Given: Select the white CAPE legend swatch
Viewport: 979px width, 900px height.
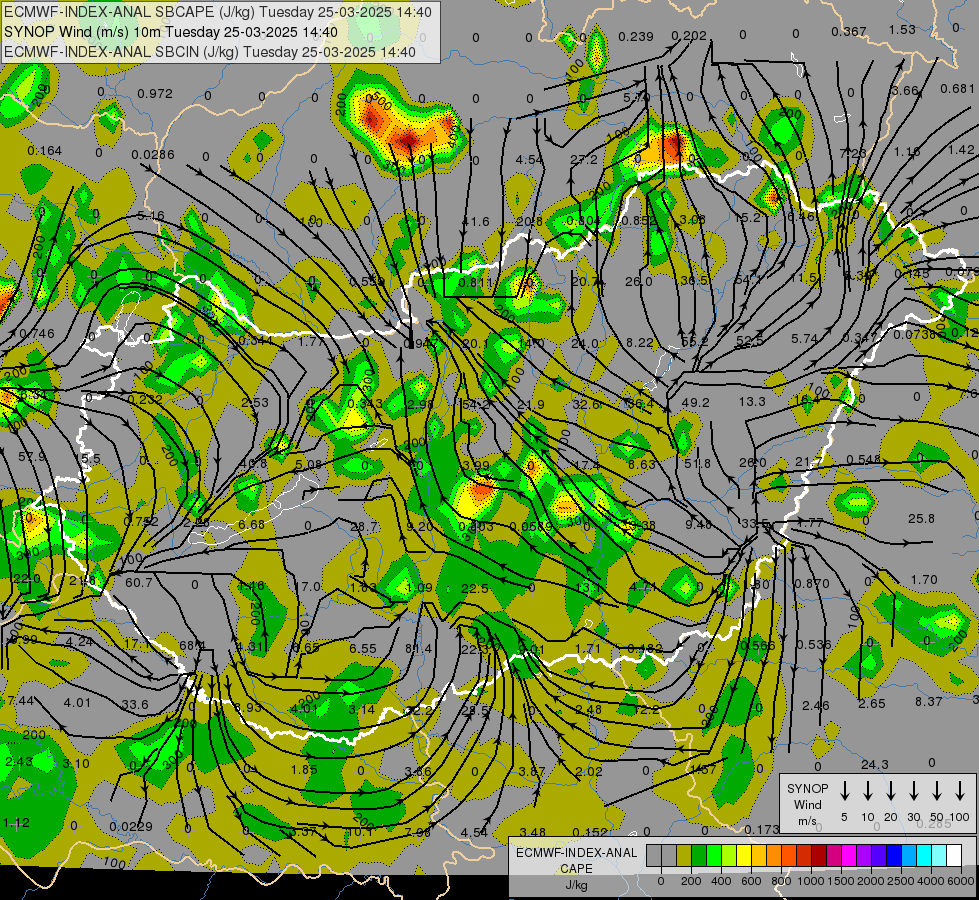Looking at the screenshot, I should (x=954, y=855).
